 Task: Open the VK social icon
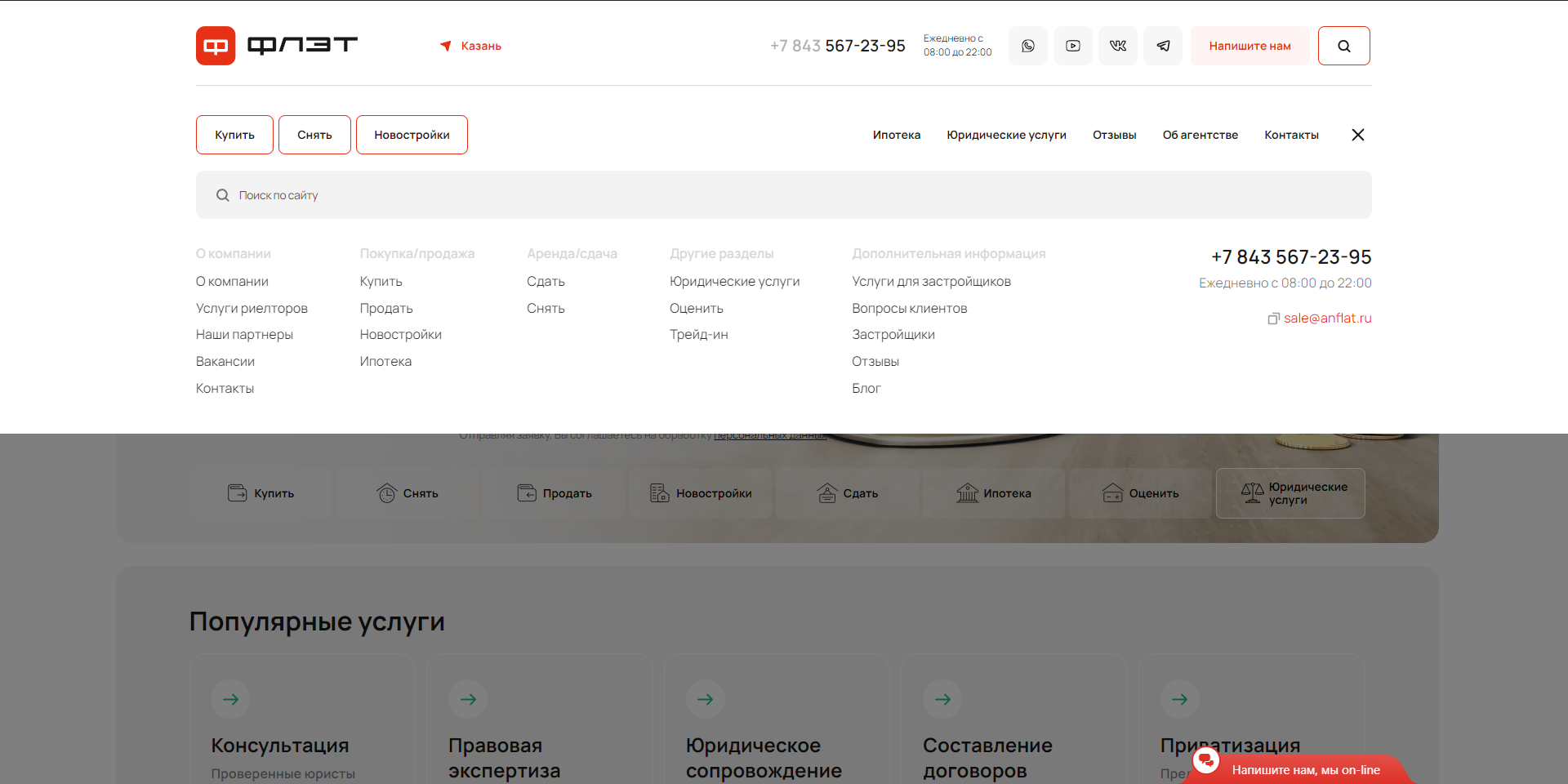coord(1118,46)
